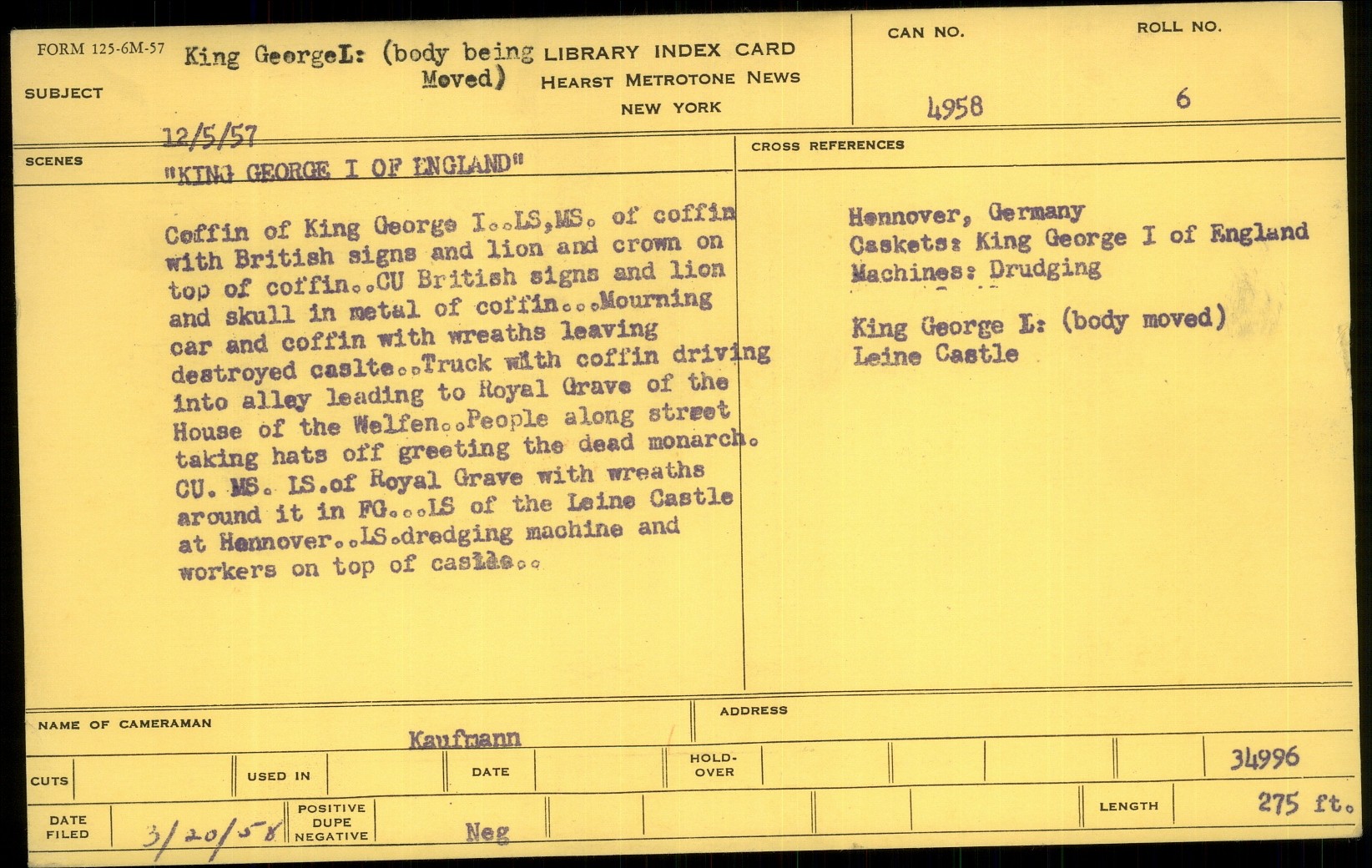Click the length value 275 ft.

1304,804
